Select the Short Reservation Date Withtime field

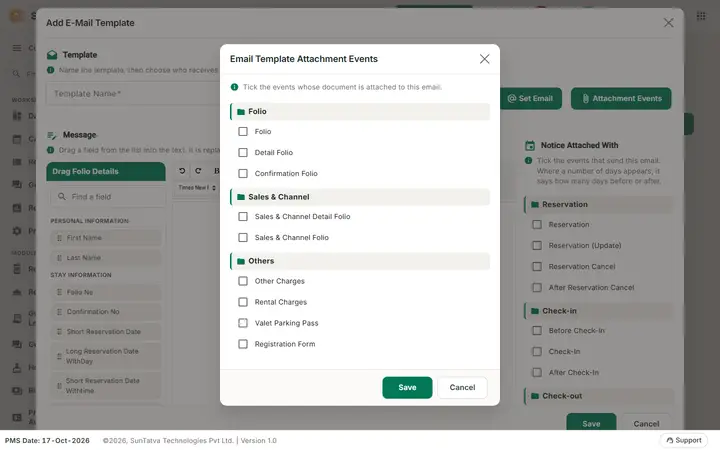106,386
